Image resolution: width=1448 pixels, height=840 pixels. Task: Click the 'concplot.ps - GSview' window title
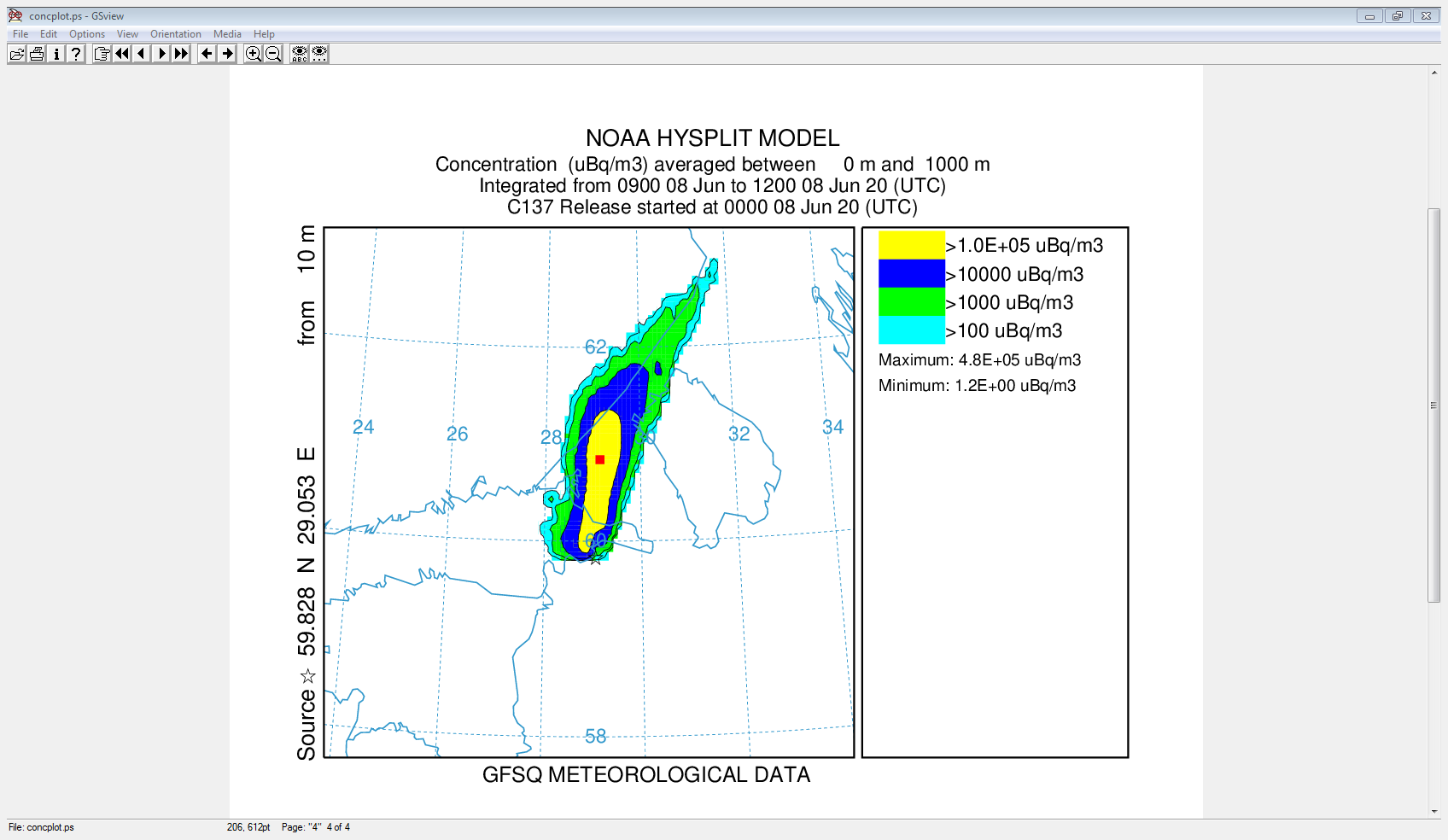[x=77, y=16]
